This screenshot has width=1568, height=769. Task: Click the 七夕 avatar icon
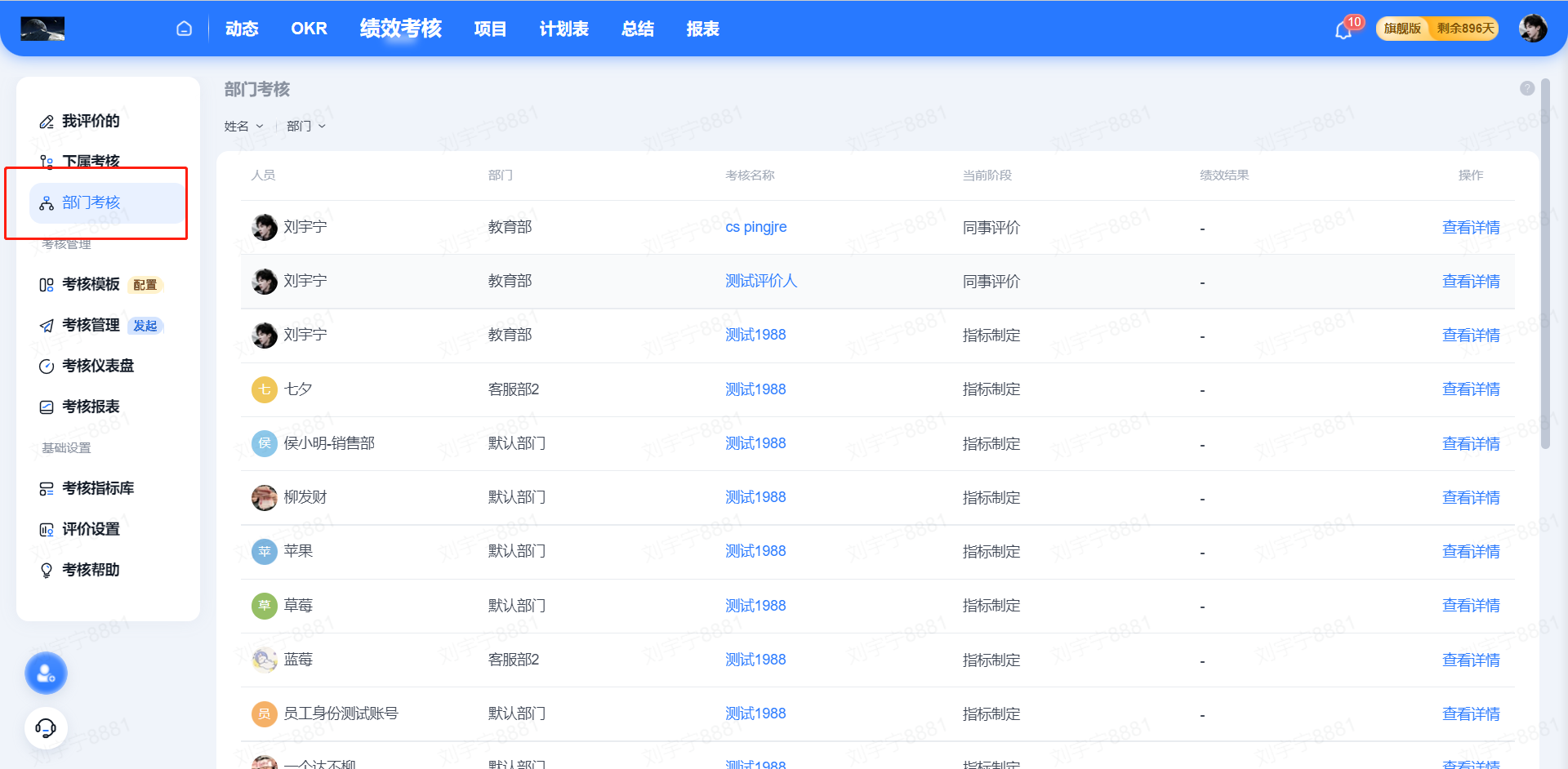pos(265,389)
